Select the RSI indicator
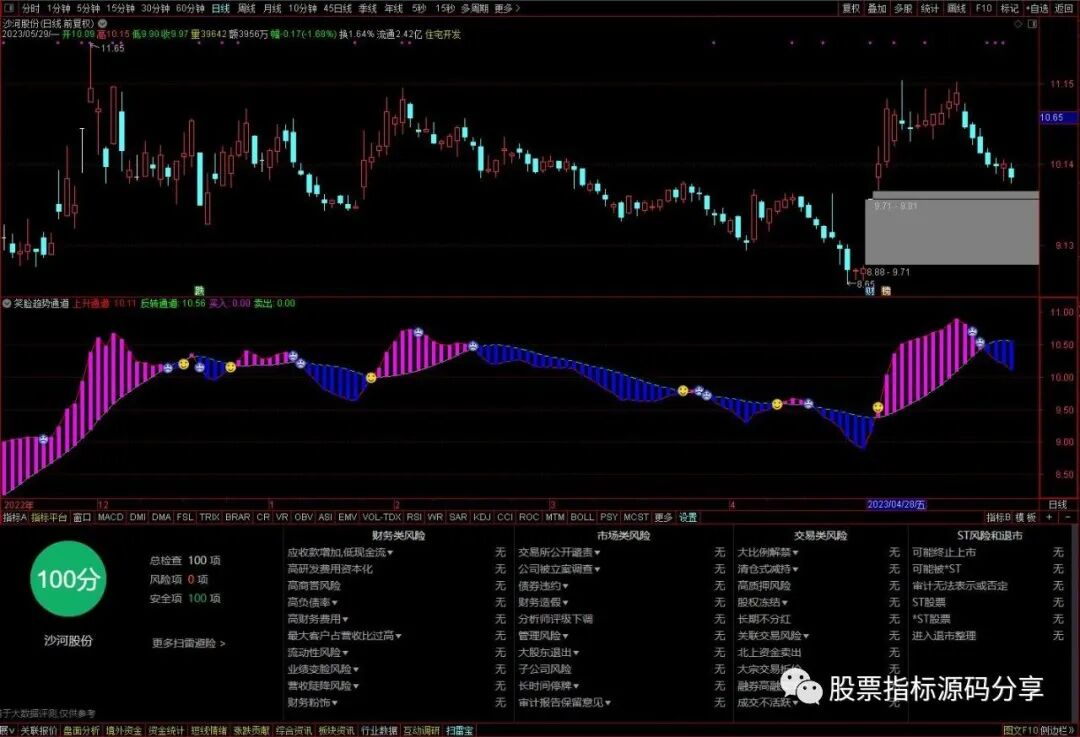 point(414,517)
